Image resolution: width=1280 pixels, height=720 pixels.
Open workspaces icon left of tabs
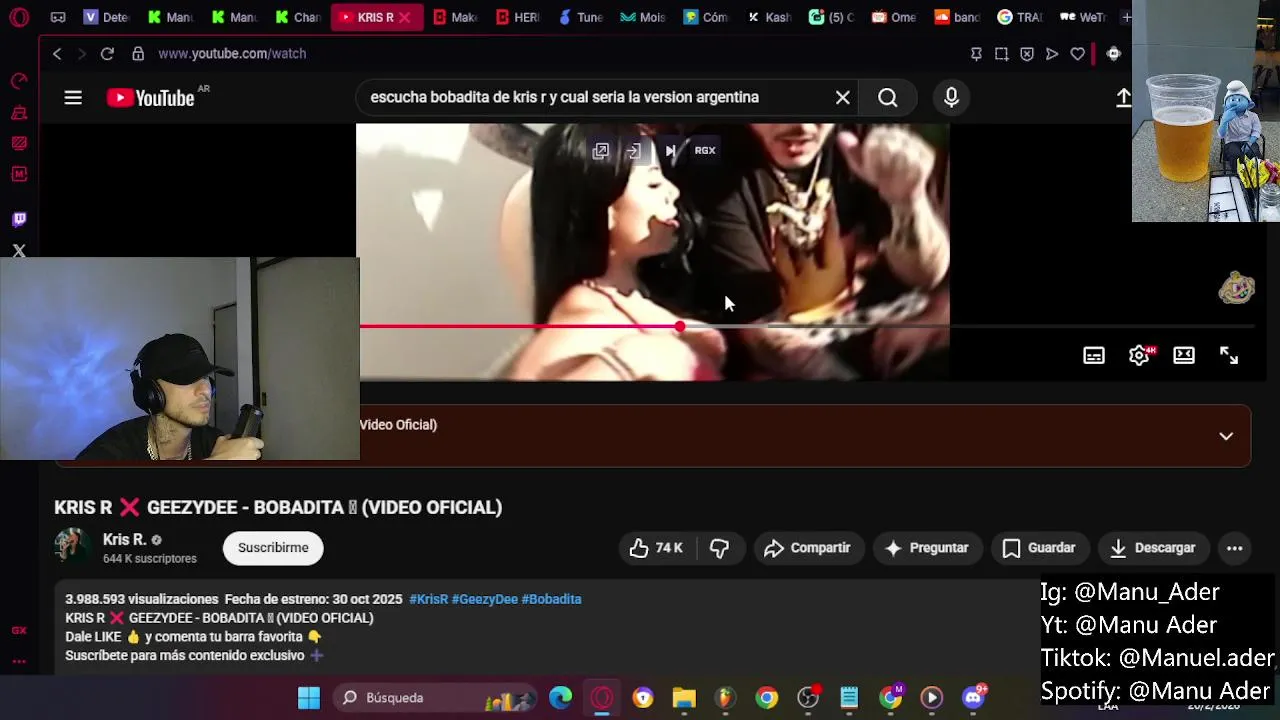coord(58,17)
